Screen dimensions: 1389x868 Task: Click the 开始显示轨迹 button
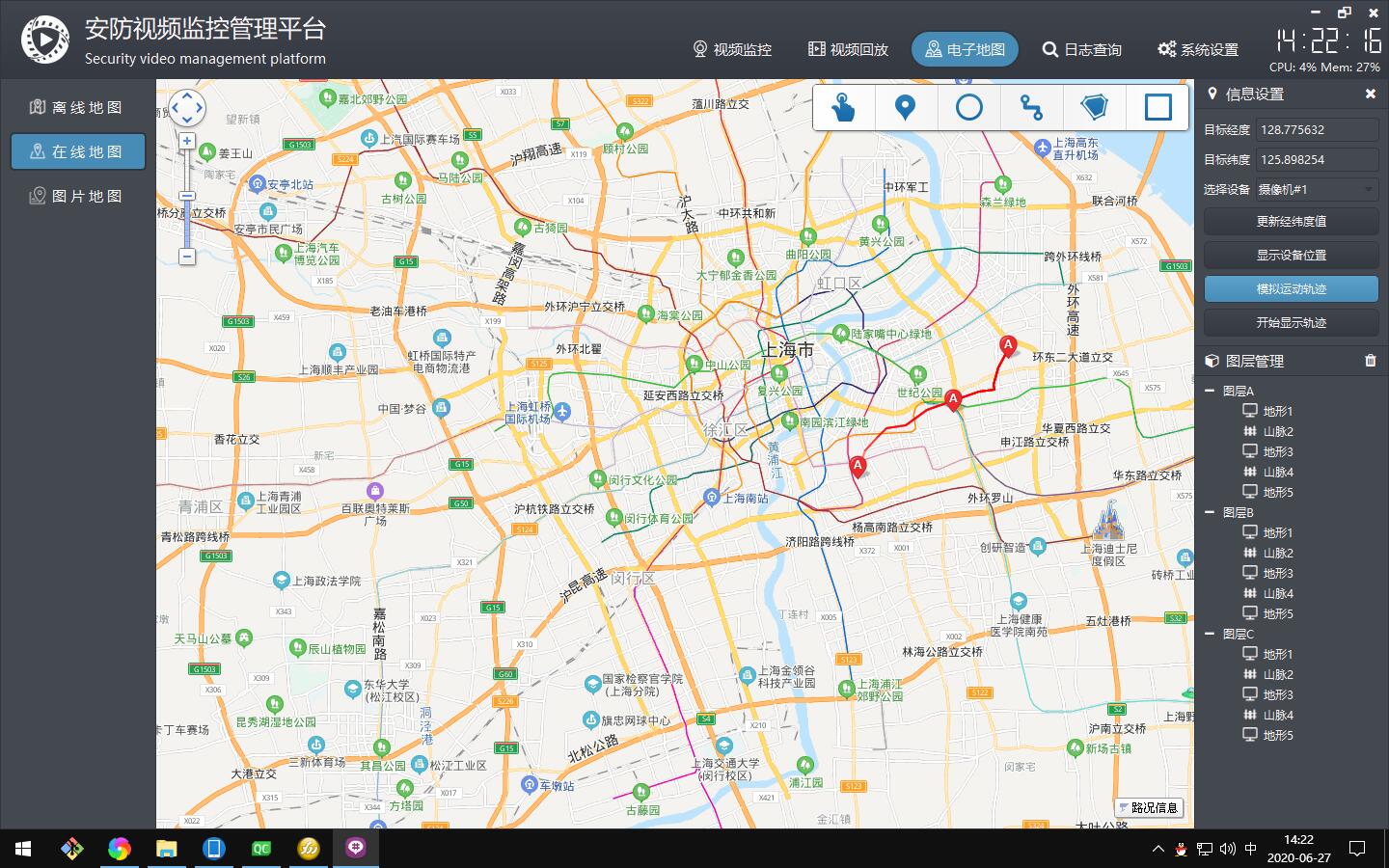(1291, 322)
